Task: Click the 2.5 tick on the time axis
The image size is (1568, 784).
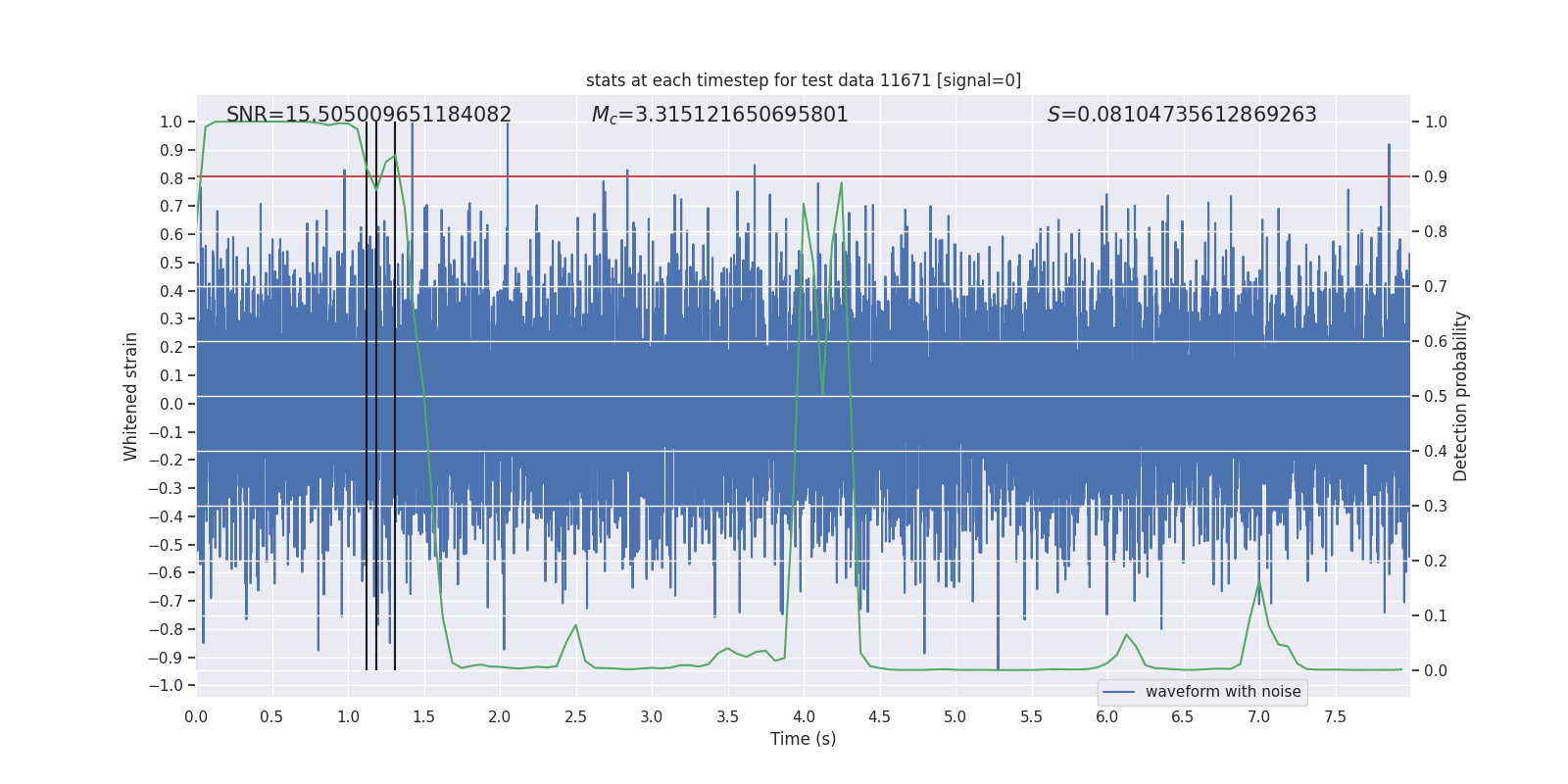Action: (x=575, y=716)
